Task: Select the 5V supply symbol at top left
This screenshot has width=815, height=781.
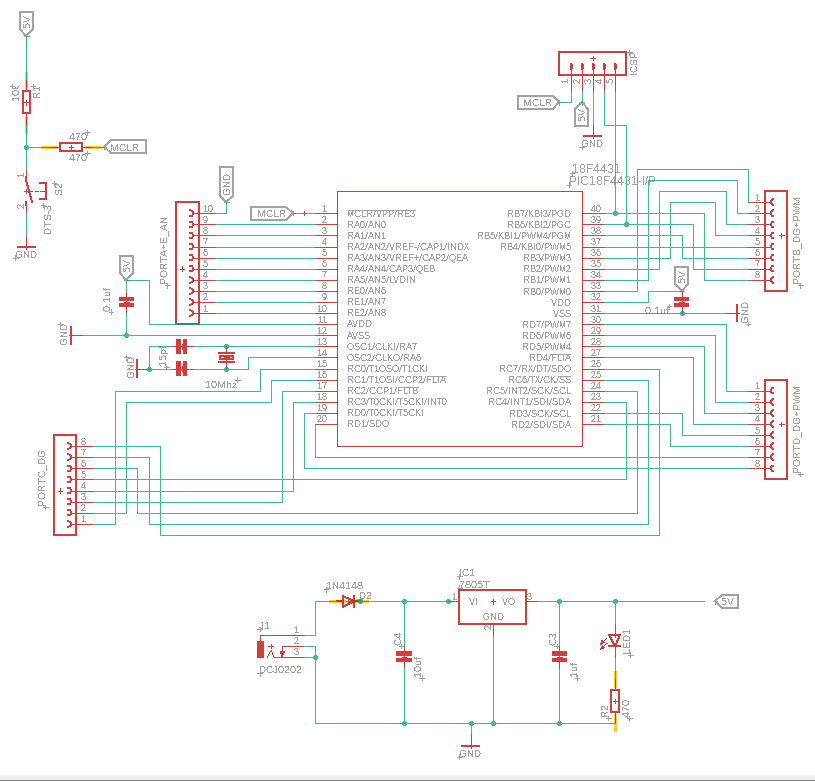Action: [25, 22]
